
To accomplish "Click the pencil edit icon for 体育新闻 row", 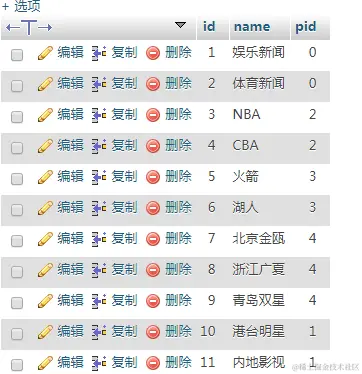I will click(x=45, y=84).
